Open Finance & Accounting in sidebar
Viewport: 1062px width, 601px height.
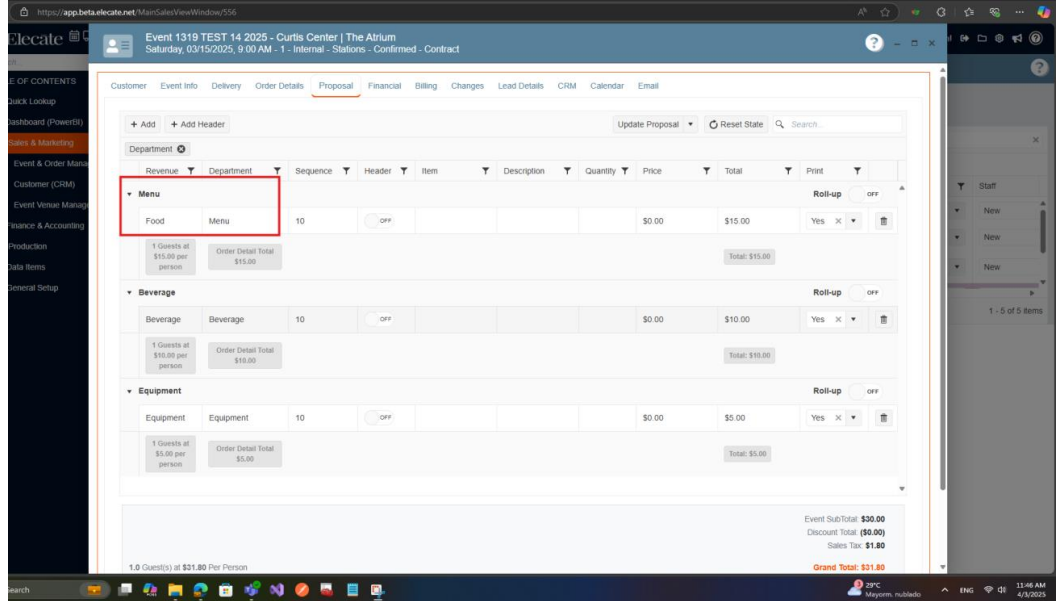coord(46,226)
